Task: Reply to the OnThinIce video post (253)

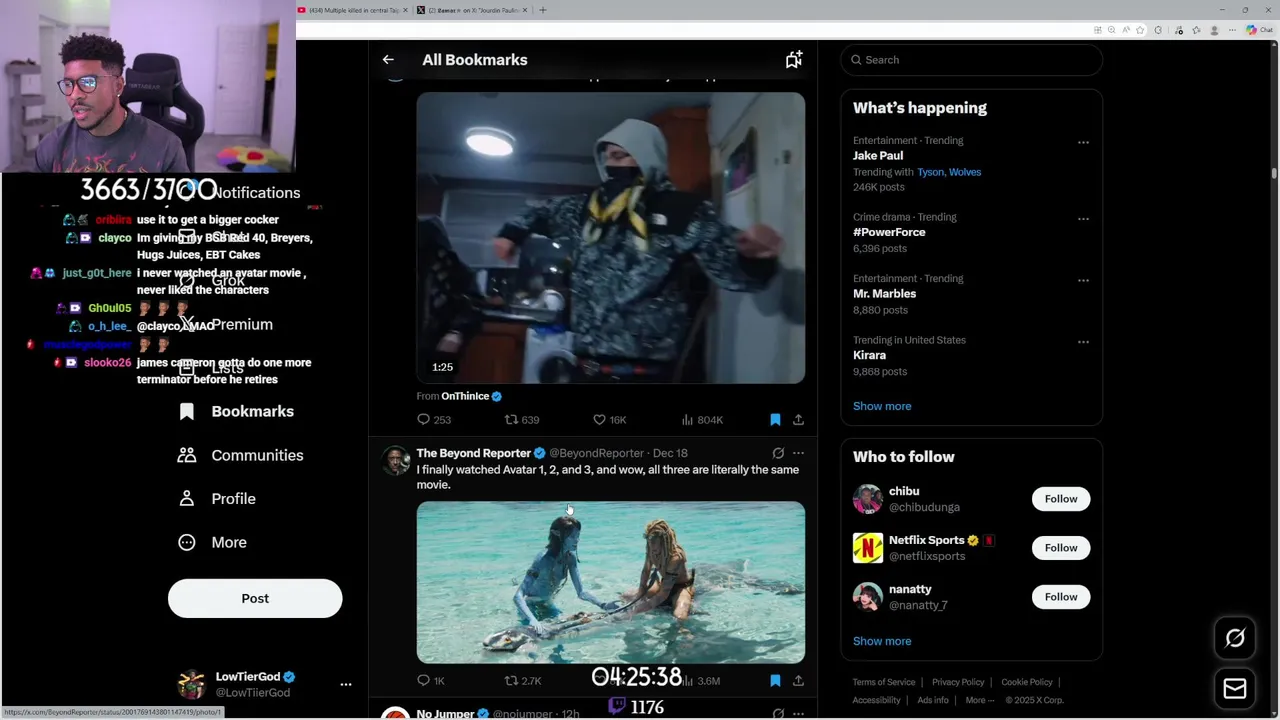Action: pyautogui.click(x=433, y=420)
